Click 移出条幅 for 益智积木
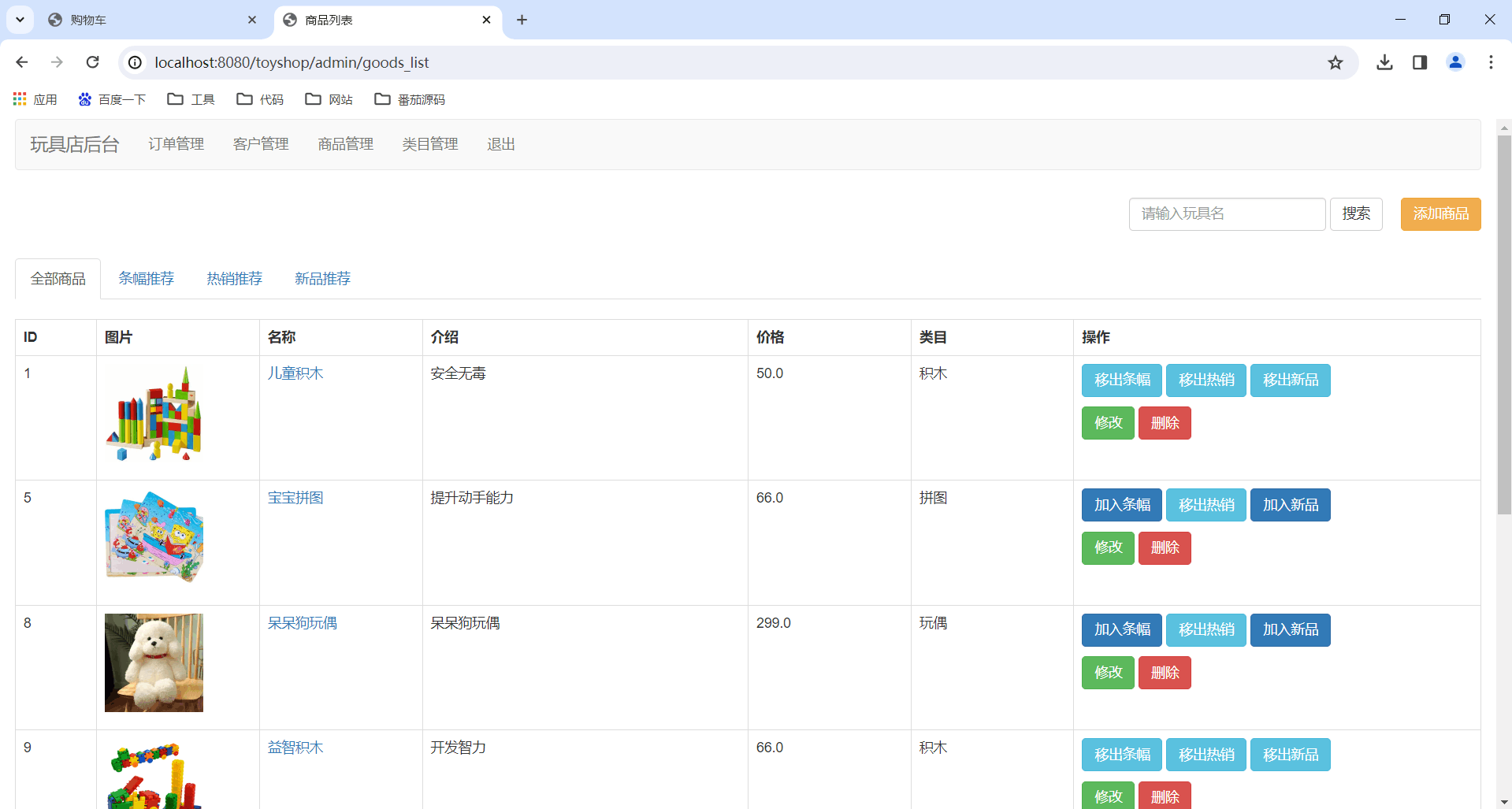 coord(1122,755)
